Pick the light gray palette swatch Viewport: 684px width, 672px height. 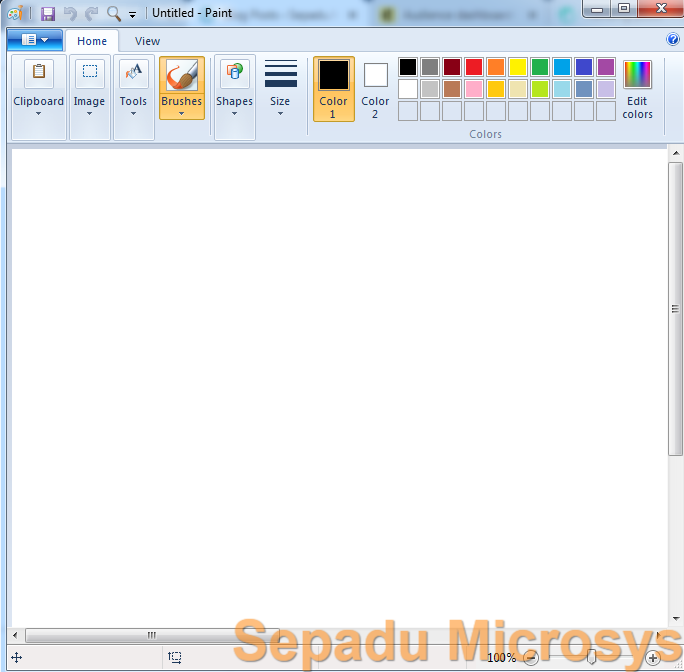430,89
